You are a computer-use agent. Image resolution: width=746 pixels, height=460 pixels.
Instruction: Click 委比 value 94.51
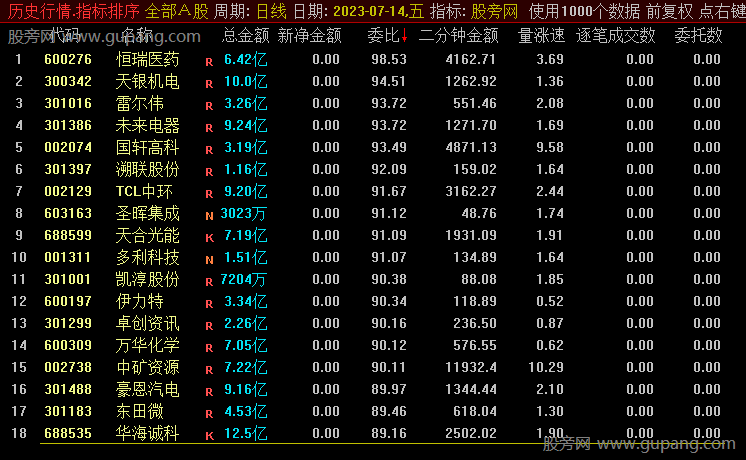pyautogui.click(x=389, y=81)
